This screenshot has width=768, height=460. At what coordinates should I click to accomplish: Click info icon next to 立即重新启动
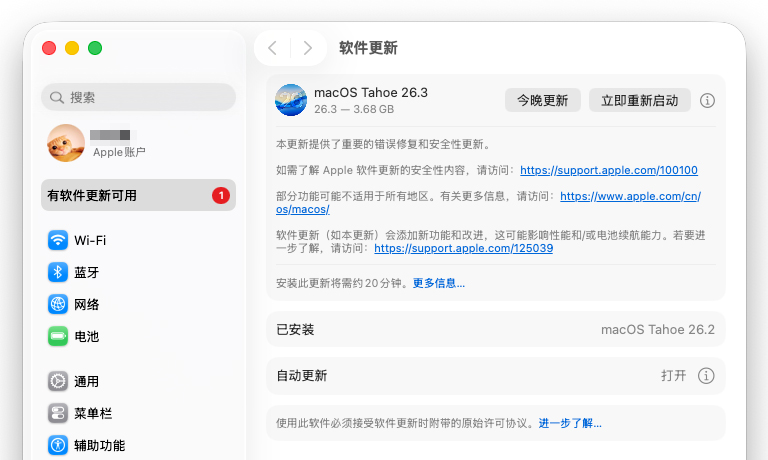[707, 100]
